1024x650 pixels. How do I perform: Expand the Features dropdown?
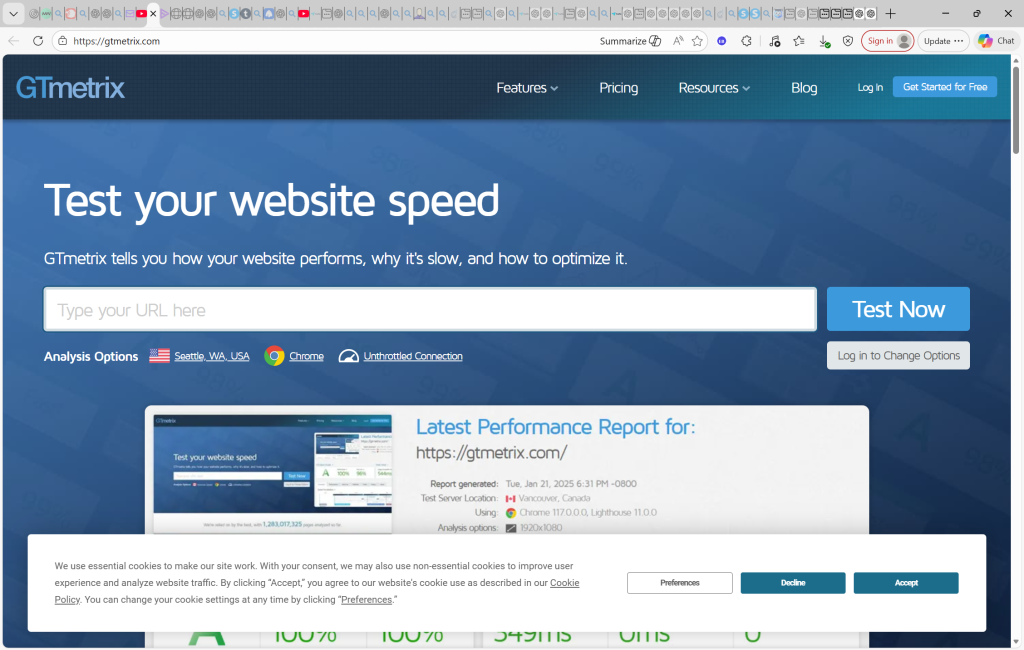[x=527, y=88]
